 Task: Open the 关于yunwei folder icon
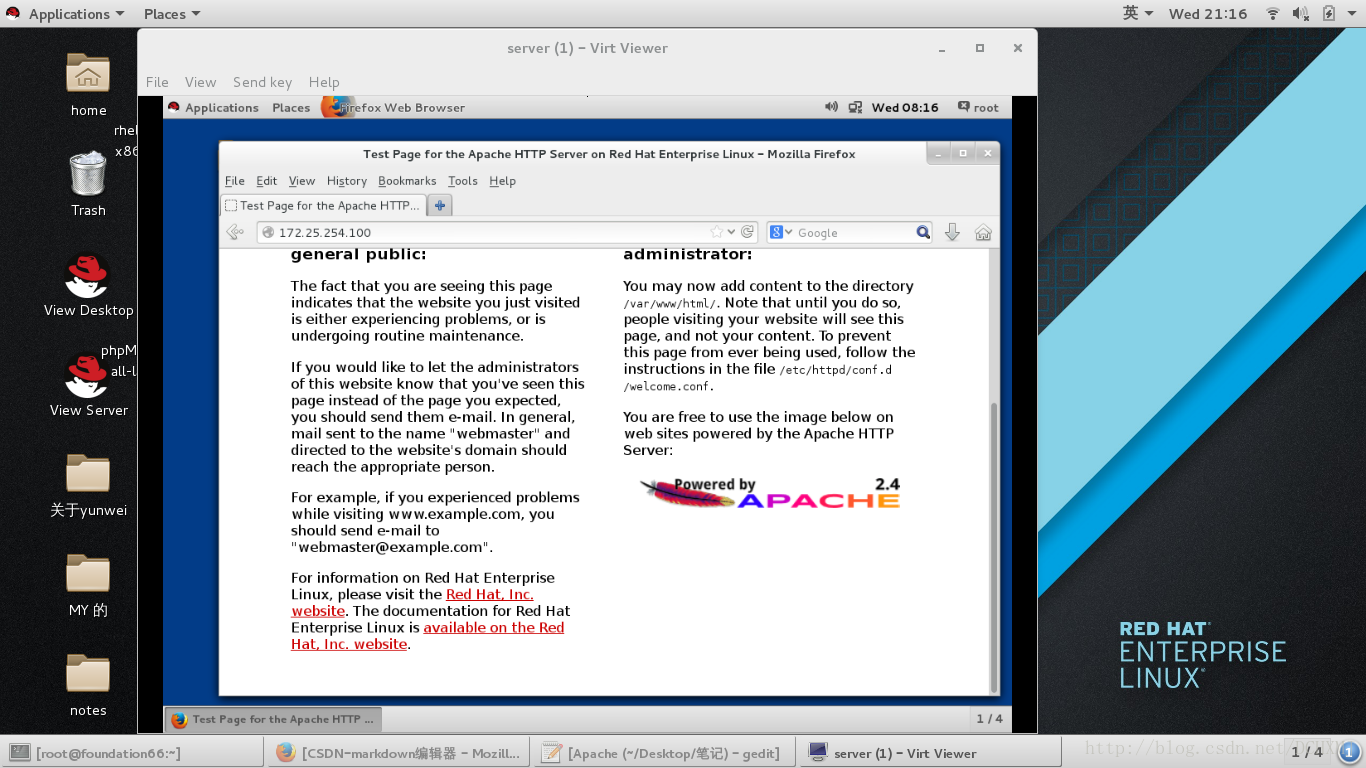coord(88,473)
